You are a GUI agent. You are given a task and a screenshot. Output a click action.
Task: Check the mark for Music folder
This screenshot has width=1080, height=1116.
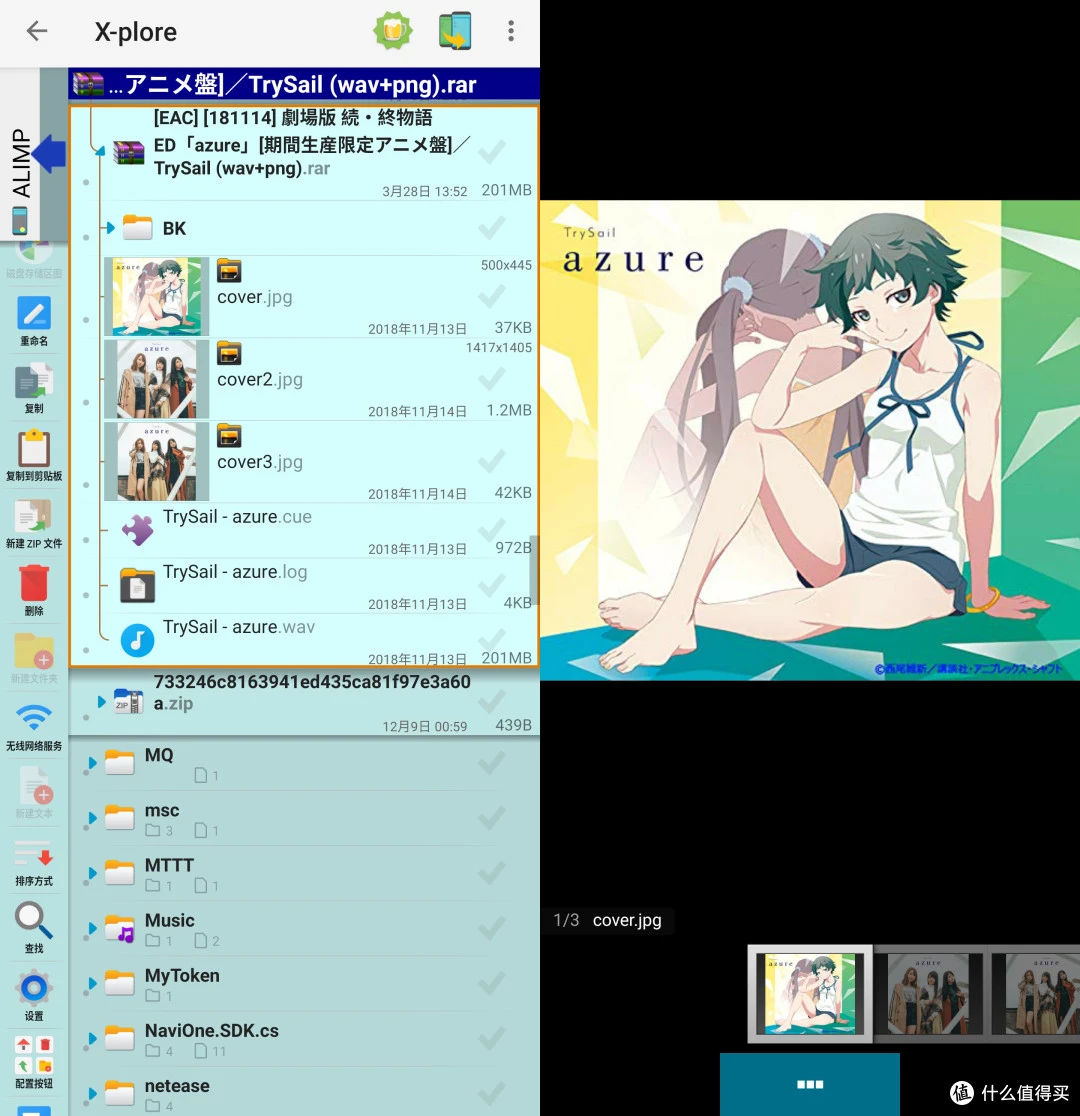(x=492, y=928)
